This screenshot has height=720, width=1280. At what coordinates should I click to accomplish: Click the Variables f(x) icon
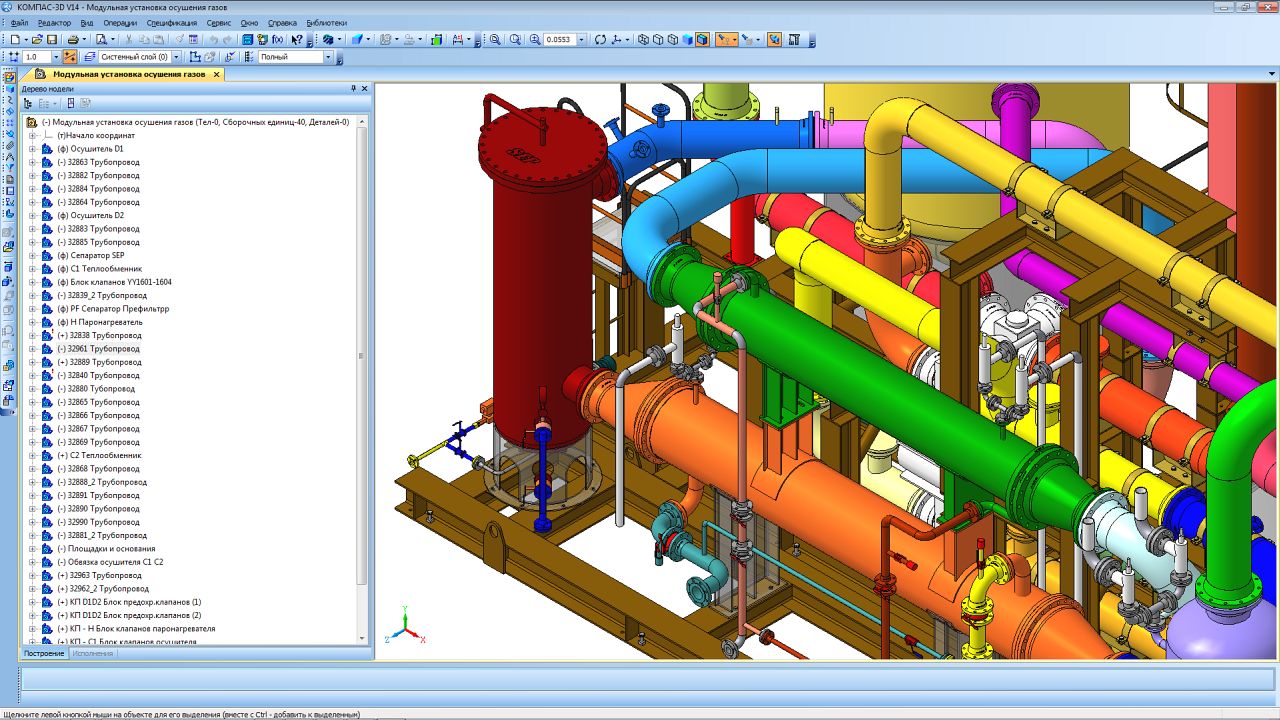277,40
